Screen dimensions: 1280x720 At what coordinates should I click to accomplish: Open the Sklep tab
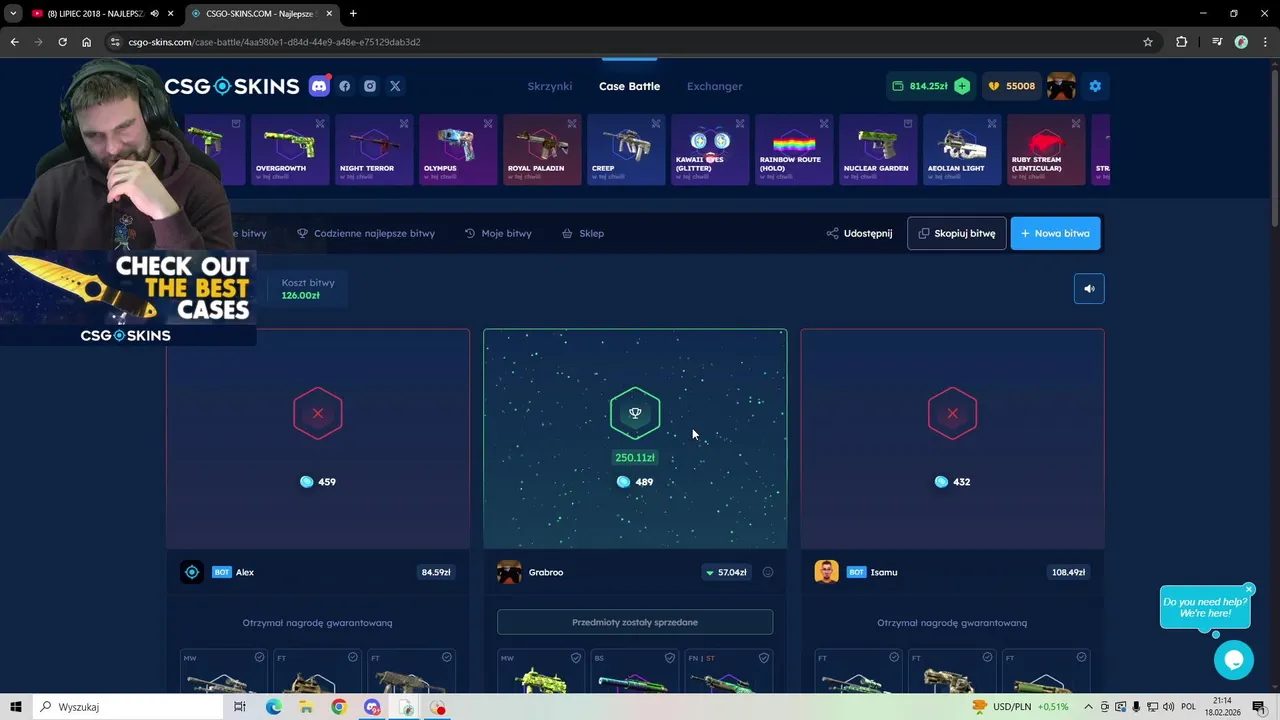583,233
